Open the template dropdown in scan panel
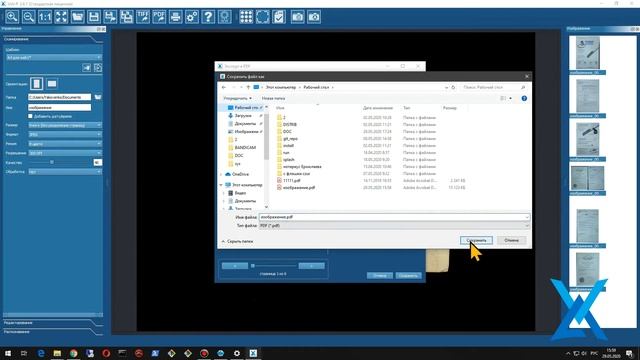The height and width of the screenshot is (360, 640). (53, 58)
